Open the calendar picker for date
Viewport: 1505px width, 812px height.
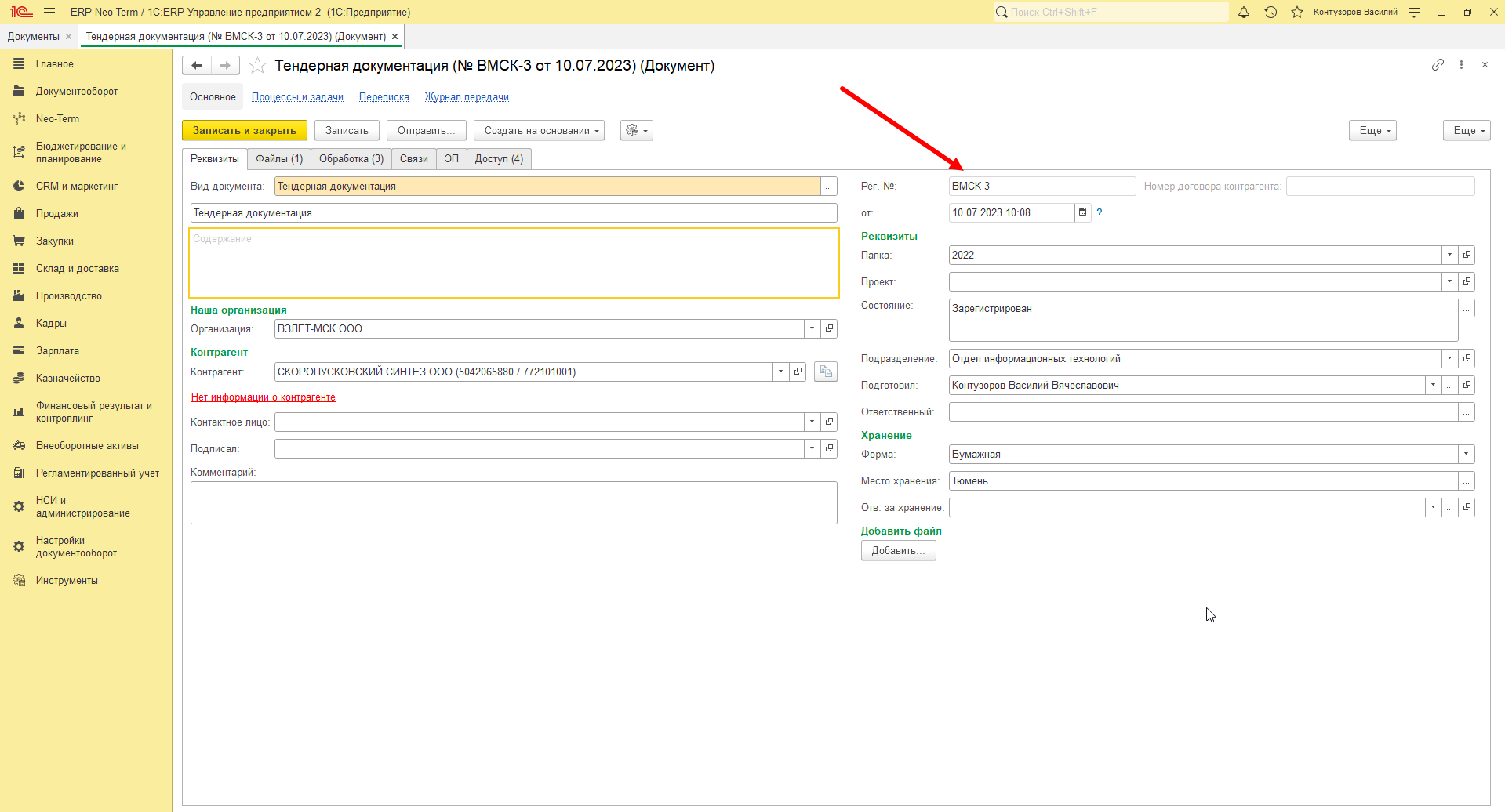[x=1082, y=212]
